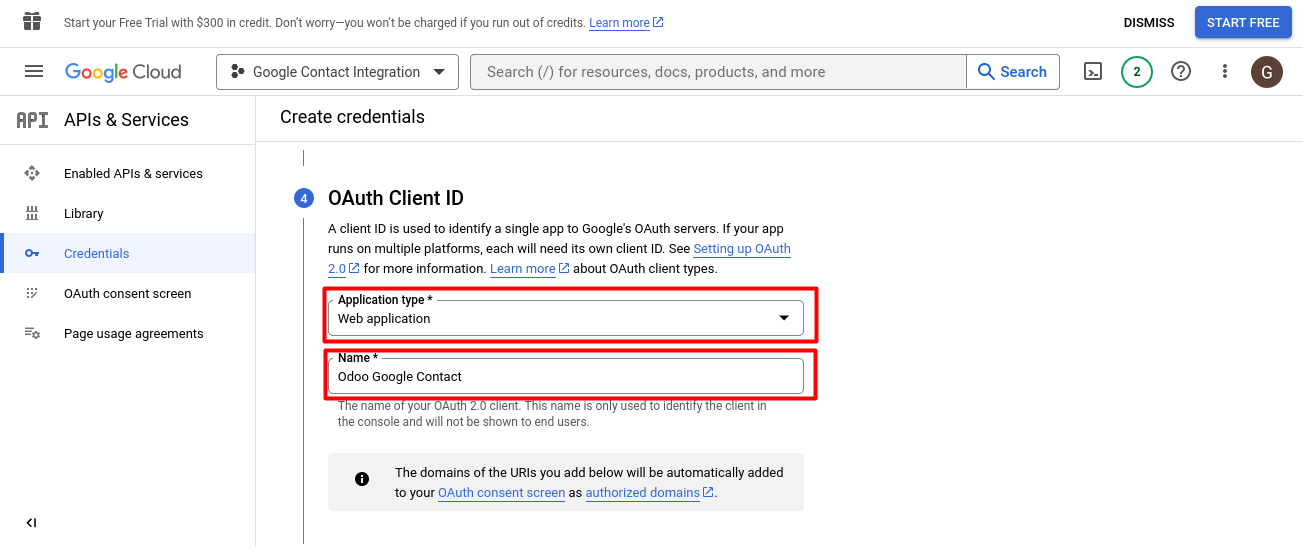Image resolution: width=1303 pixels, height=550 pixels.
Task: Dismiss the free trial banner
Action: point(1149,22)
